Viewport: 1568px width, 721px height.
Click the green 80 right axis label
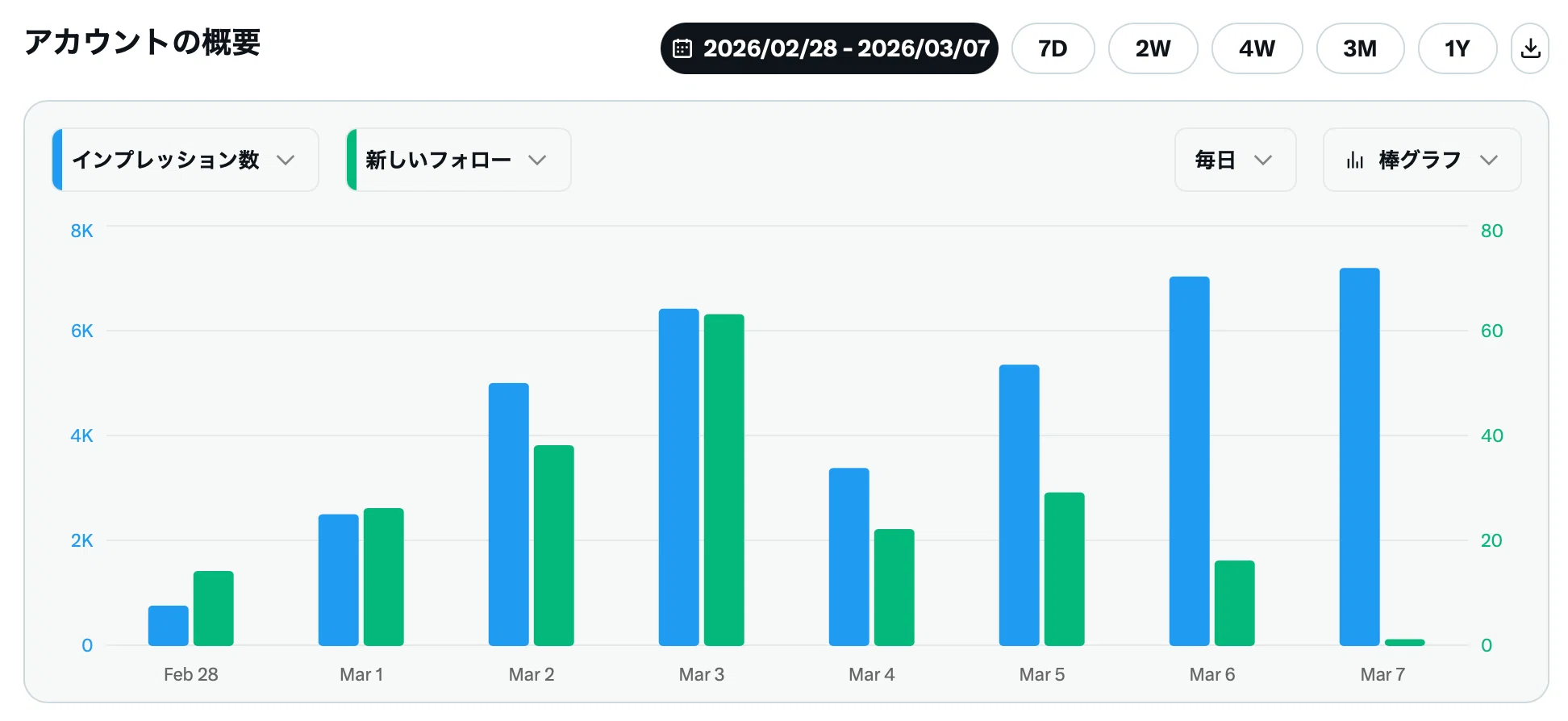coord(1491,231)
